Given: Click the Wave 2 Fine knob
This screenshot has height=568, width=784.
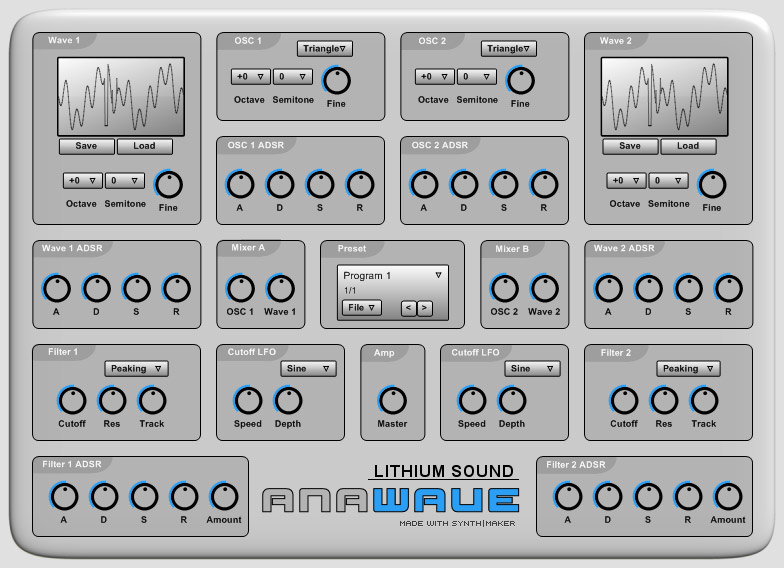Looking at the screenshot, I should (712, 185).
